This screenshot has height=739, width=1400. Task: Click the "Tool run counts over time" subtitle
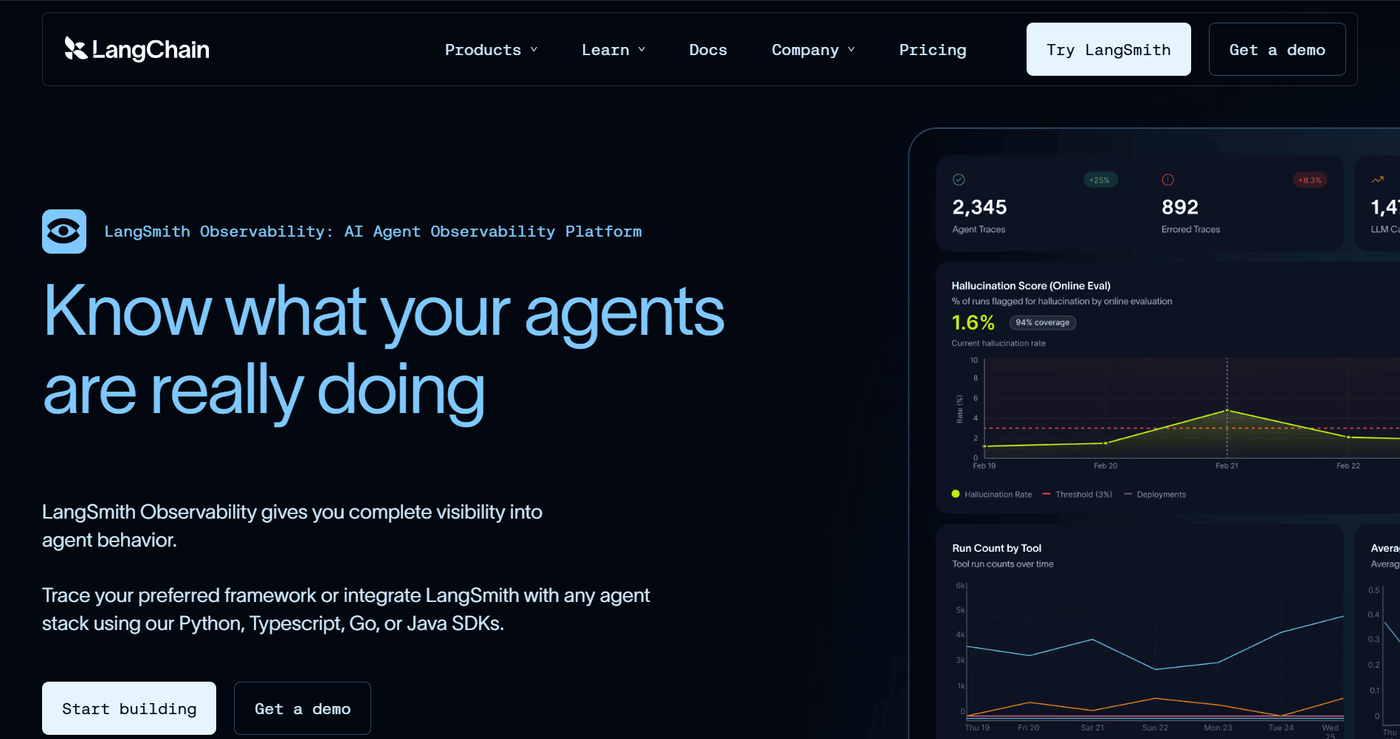1003,564
